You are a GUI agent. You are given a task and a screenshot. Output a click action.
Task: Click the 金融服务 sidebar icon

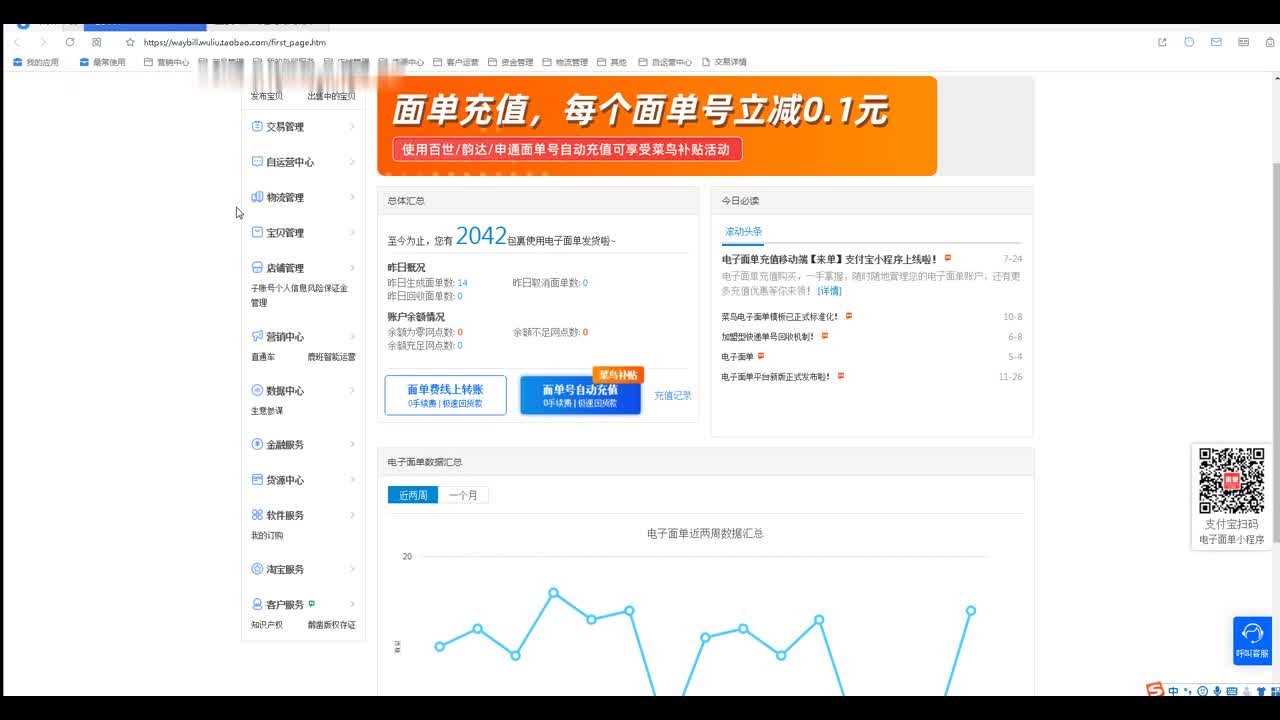[x=257, y=445]
